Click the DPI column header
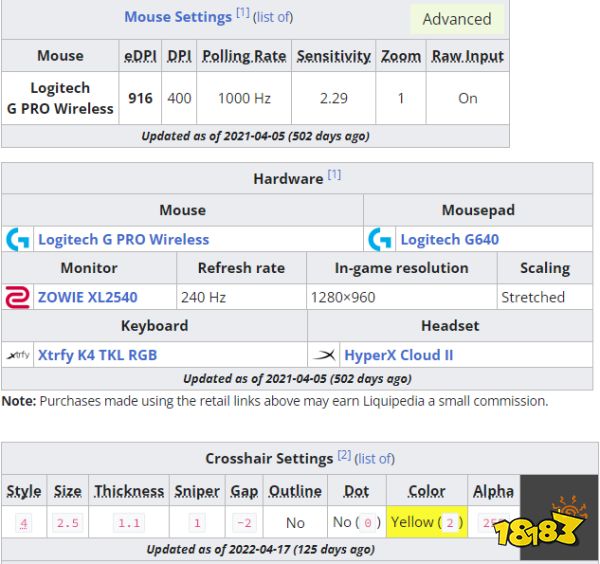Image resolution: width=600 pixels, height=564 pixels. coord(179,56)
